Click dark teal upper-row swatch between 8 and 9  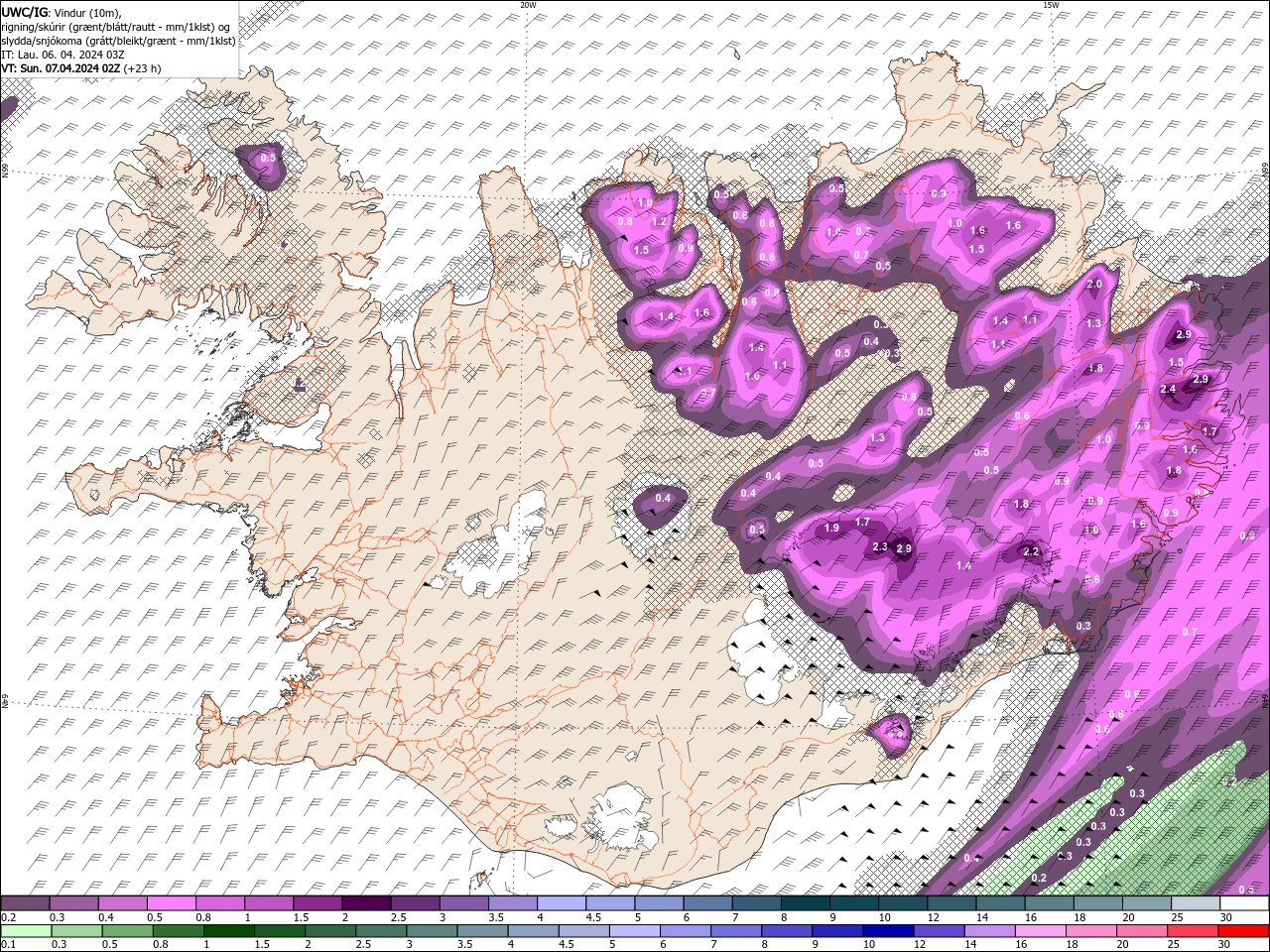click(x=805, y=903)
